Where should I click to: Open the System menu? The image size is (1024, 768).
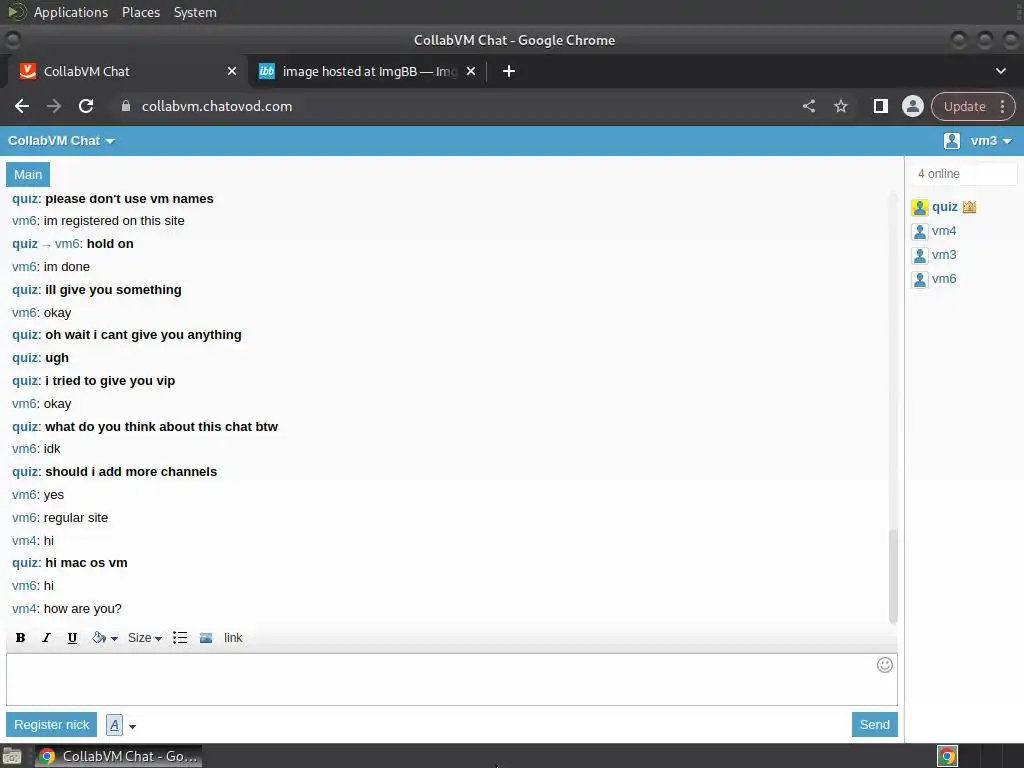click(195, 12)
